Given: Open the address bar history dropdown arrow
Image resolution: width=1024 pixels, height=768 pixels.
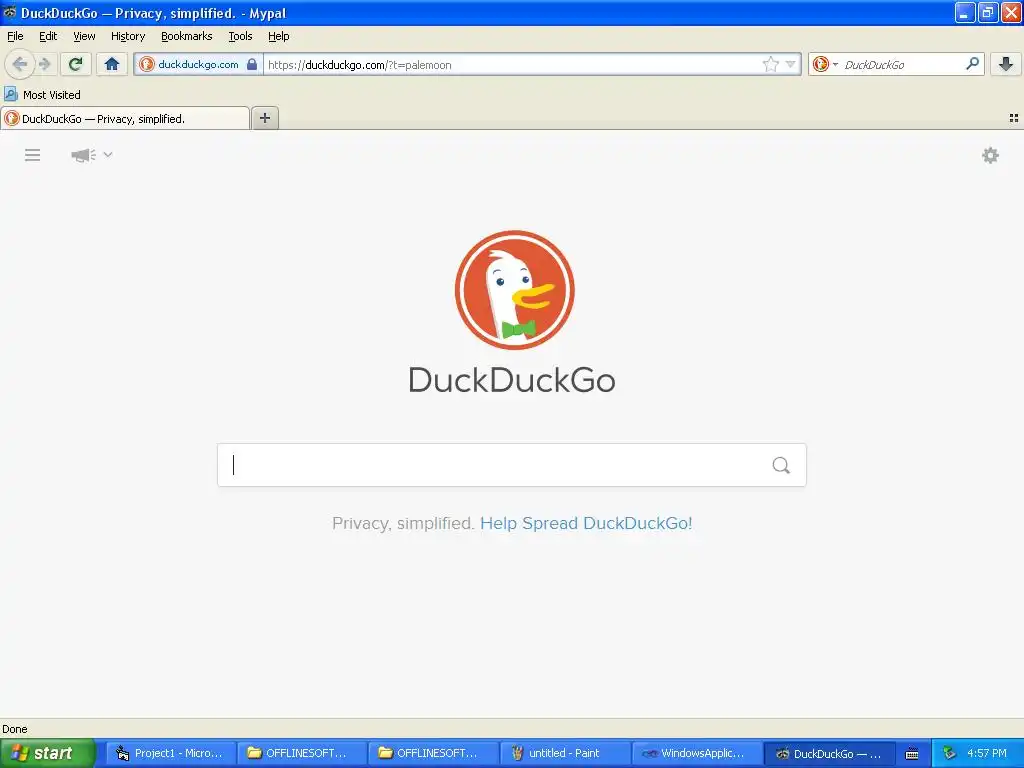Looking at the screenshot, I should pyautogui.click(x=790, y=64).
